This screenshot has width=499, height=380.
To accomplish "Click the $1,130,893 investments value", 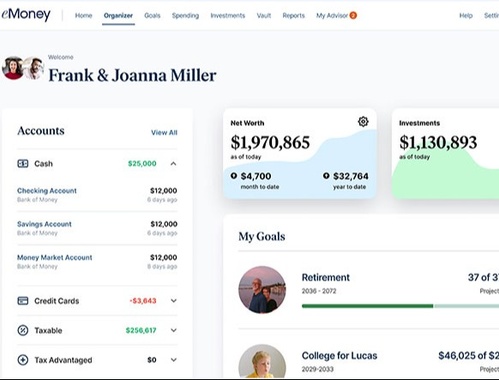I will coord(438,142).
